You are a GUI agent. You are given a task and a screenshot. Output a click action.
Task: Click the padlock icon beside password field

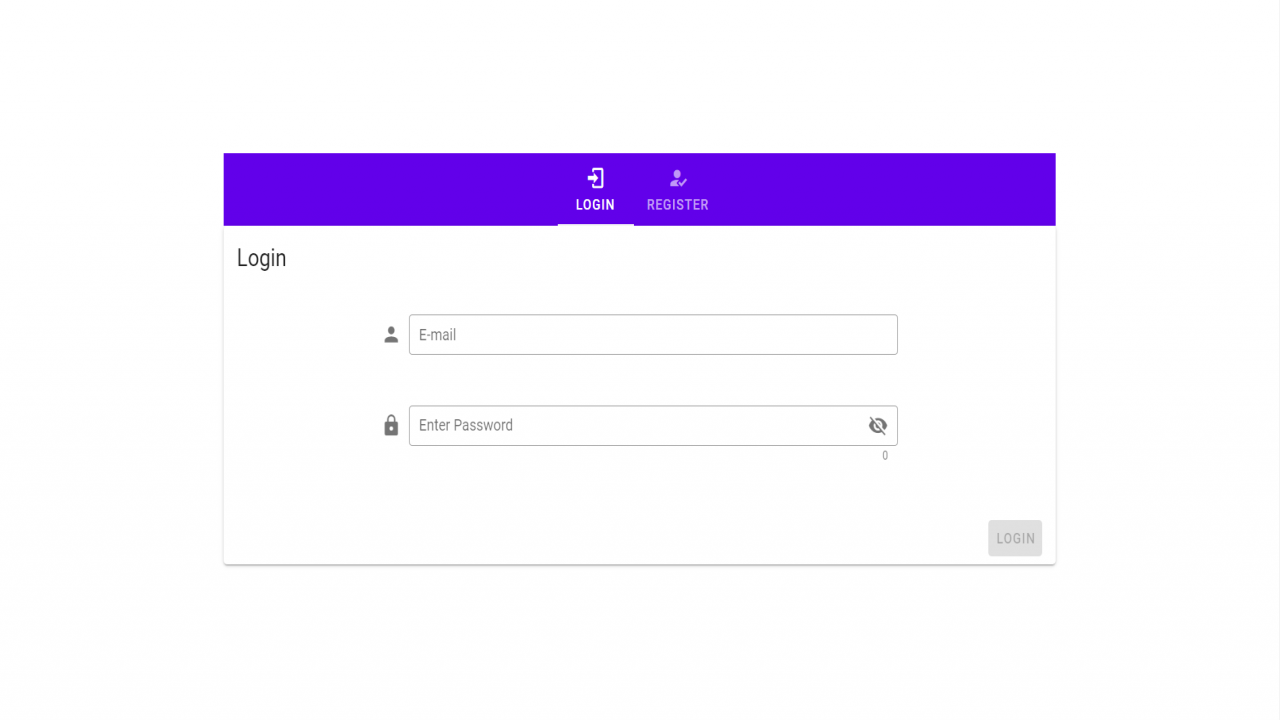click(391, 425)
